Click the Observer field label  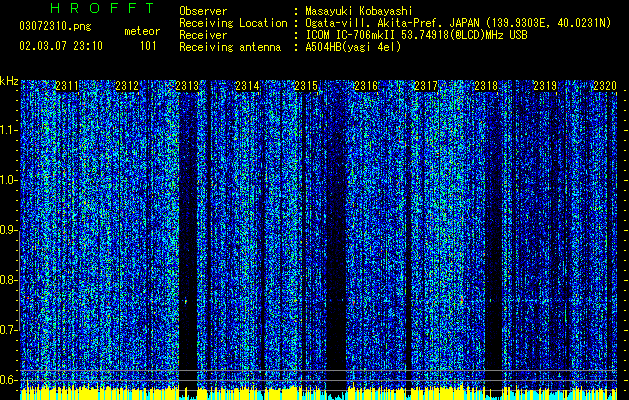pos(203,11)
